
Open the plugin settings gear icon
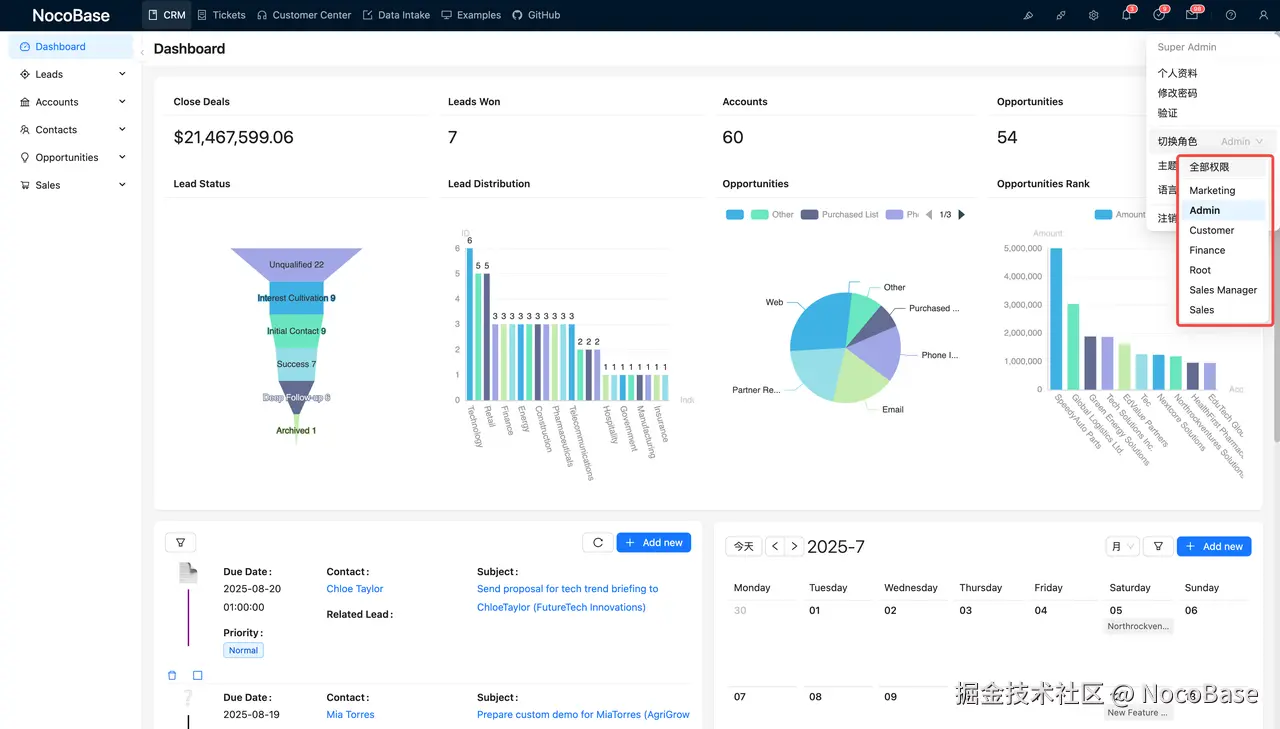click(x=1093, y=15)
